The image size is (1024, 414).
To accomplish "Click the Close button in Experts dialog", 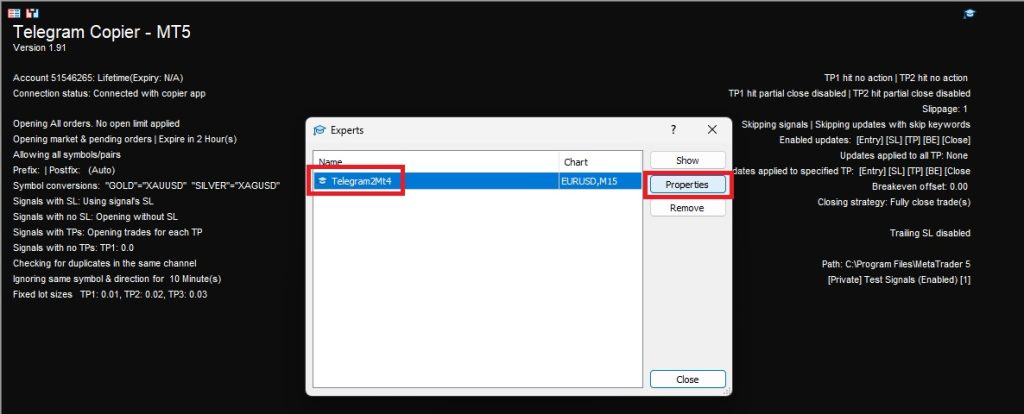I will pyautogui.click(x=686, y=380).
